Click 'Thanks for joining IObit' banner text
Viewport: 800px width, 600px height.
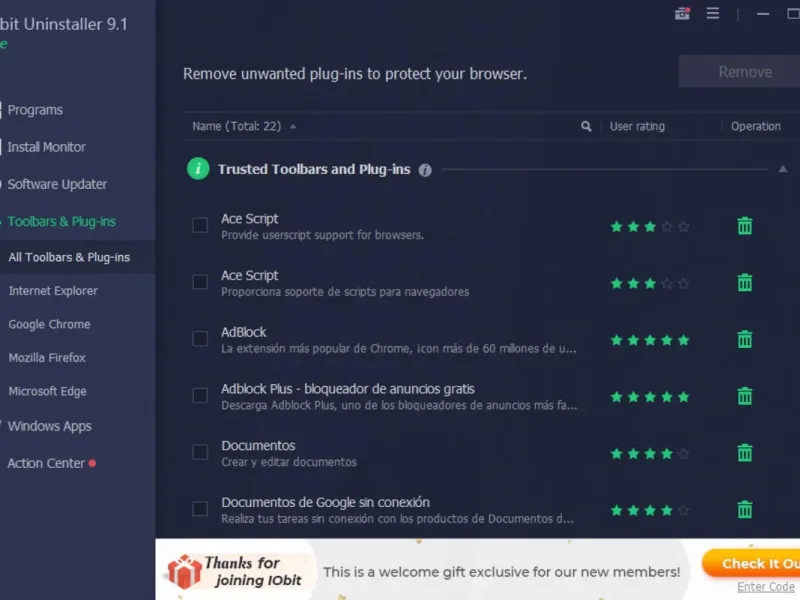point(253,571)
